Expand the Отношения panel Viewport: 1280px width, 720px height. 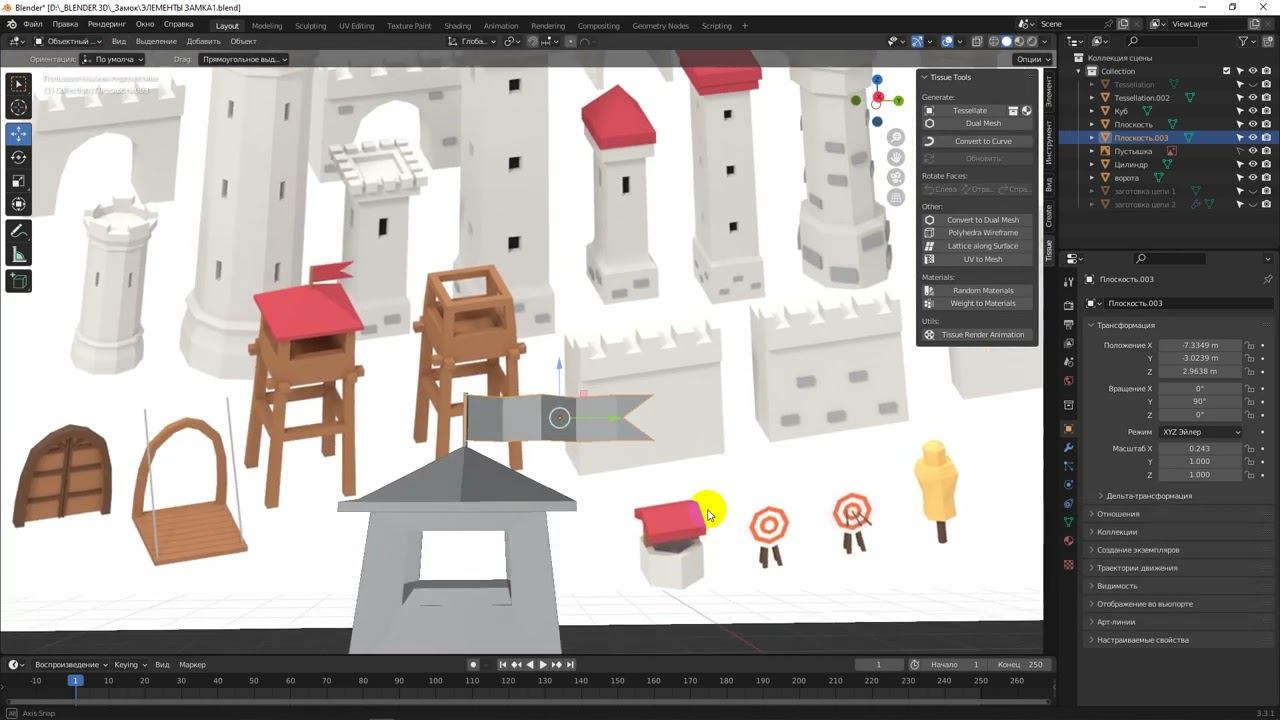(x=1117, y=514)
